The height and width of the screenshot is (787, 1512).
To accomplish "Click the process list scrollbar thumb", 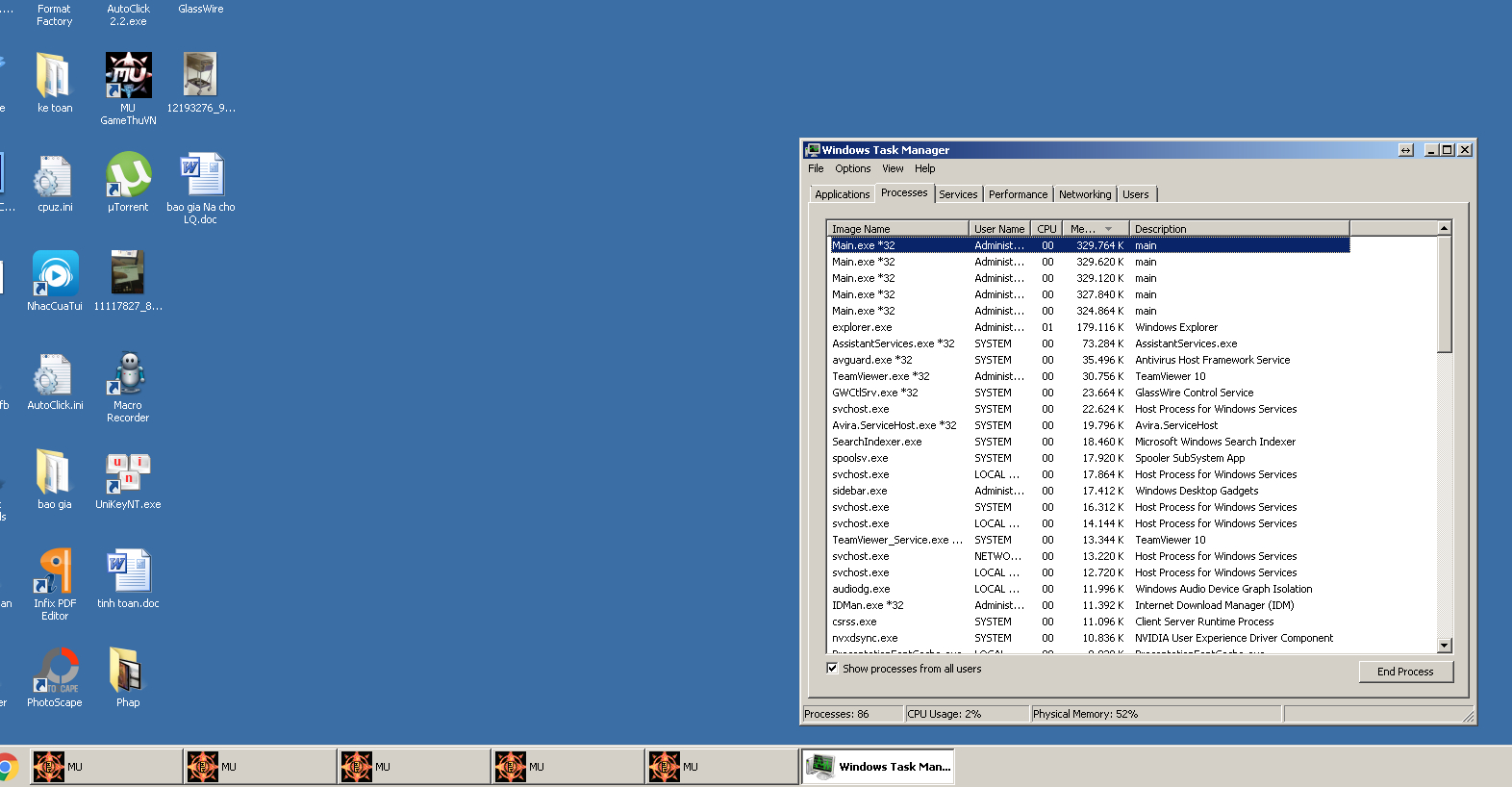I will (x=1444, y=293).
